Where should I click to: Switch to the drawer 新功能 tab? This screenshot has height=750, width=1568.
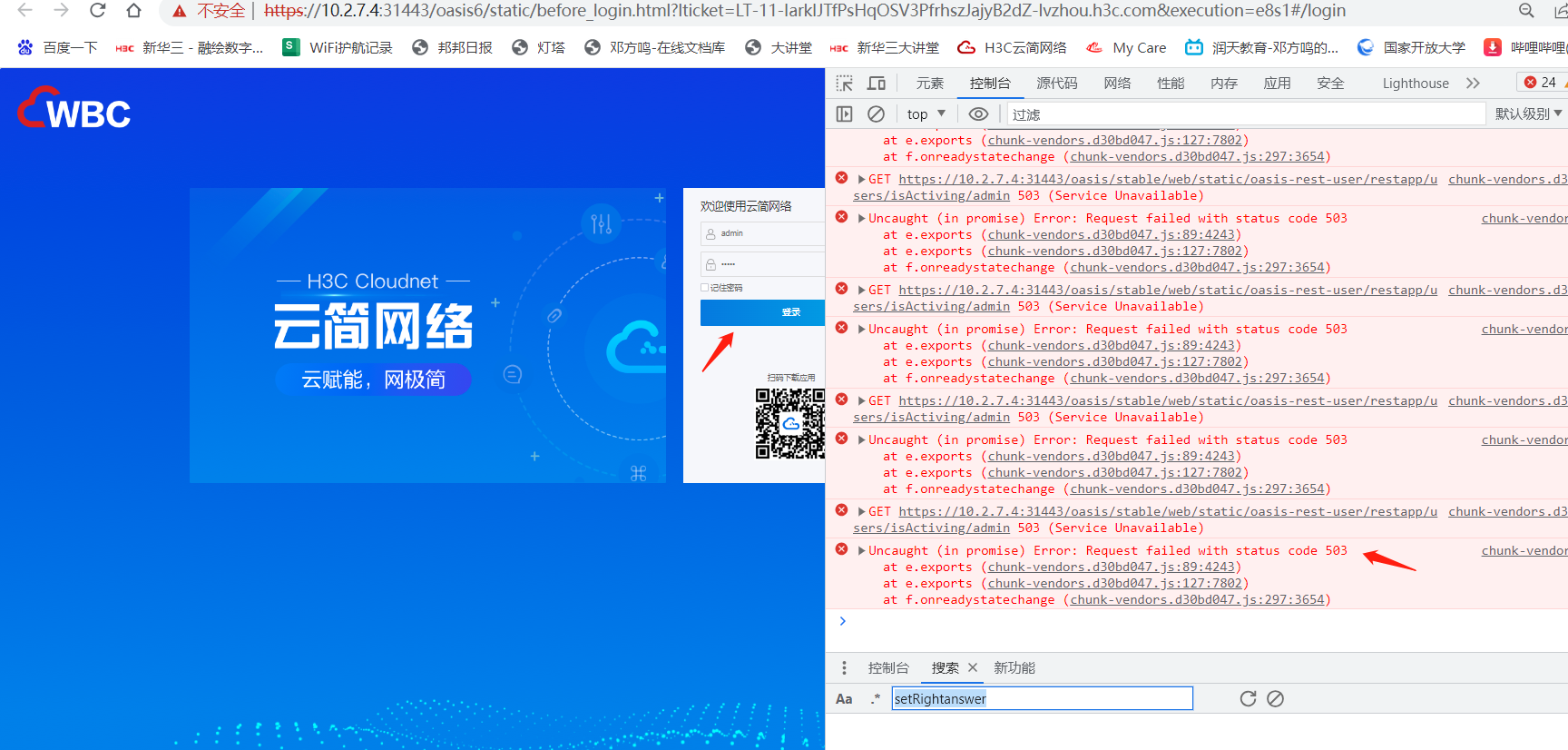(x=1014, y=668)
